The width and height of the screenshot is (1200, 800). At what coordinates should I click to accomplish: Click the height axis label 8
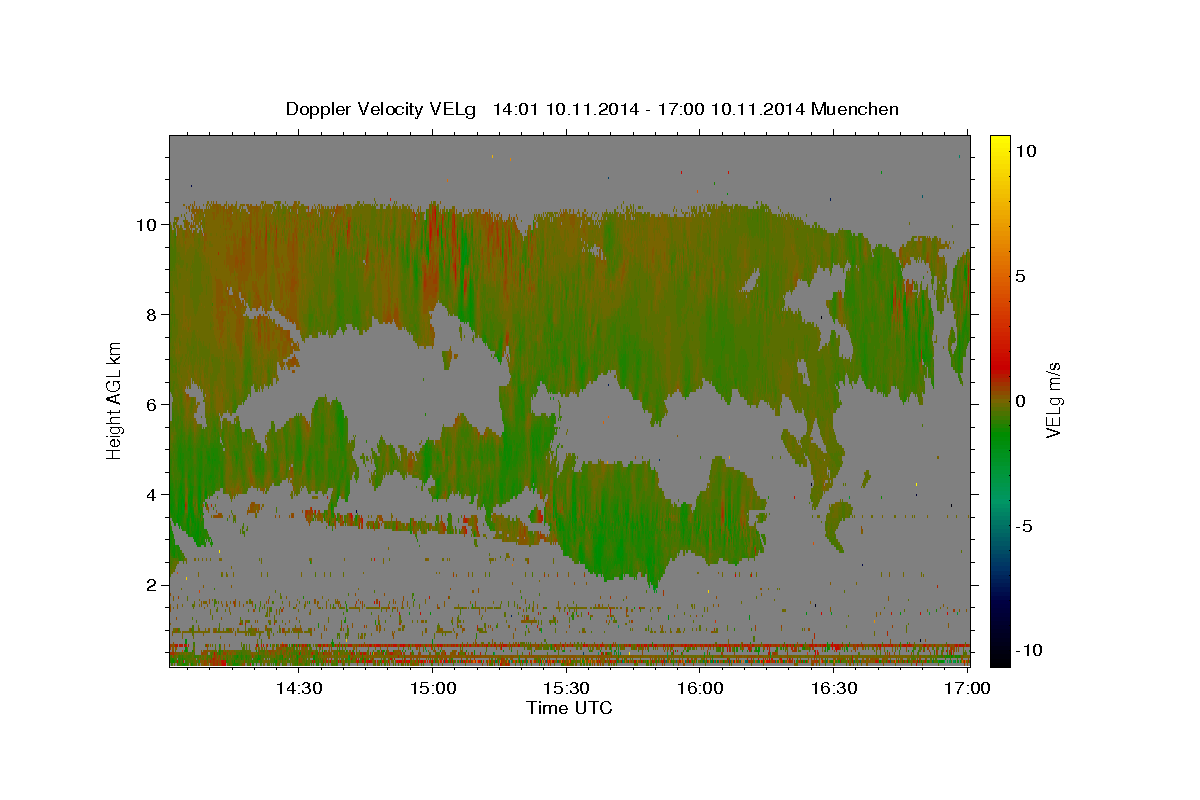[152, 315]
